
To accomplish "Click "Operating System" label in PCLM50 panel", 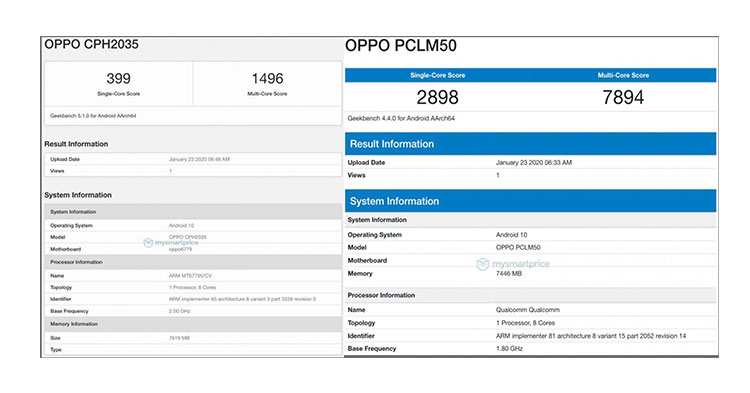I will (x=375, y=235).
